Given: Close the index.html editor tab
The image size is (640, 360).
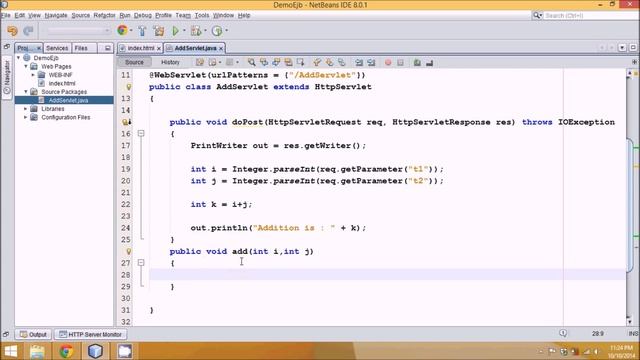Looking at the screenshot, I should pos(159,49).
